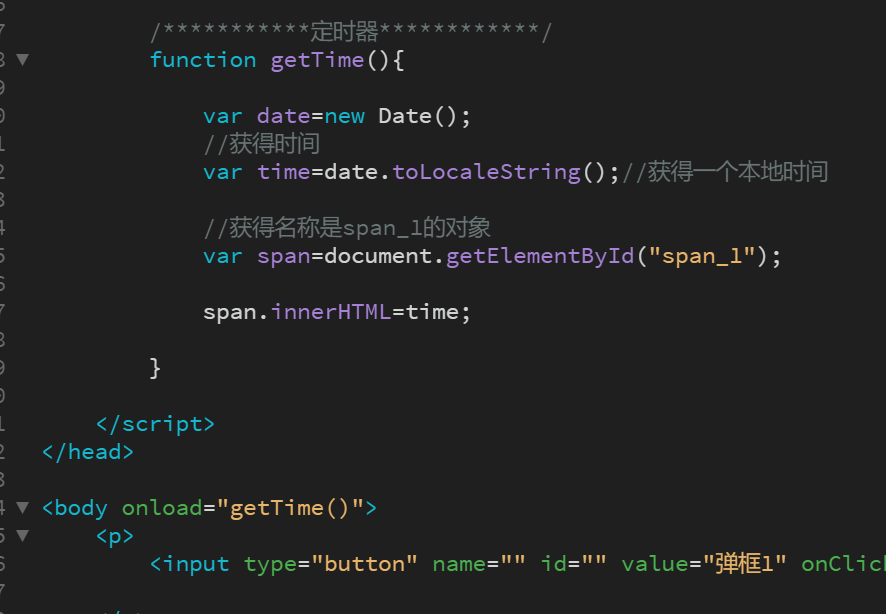Viewport: 886px width, 614px height.
Task: Click the <p> tag
Action: click(115, 536)
